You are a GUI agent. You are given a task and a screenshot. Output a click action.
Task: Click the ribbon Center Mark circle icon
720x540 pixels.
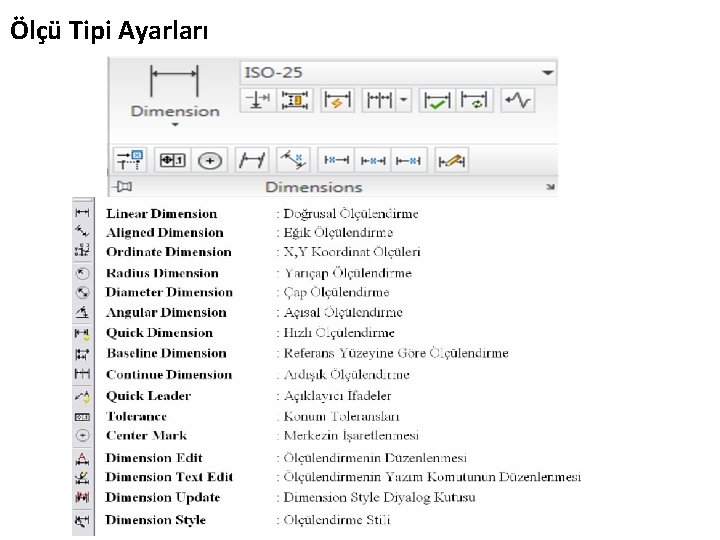tap(209, 161)
